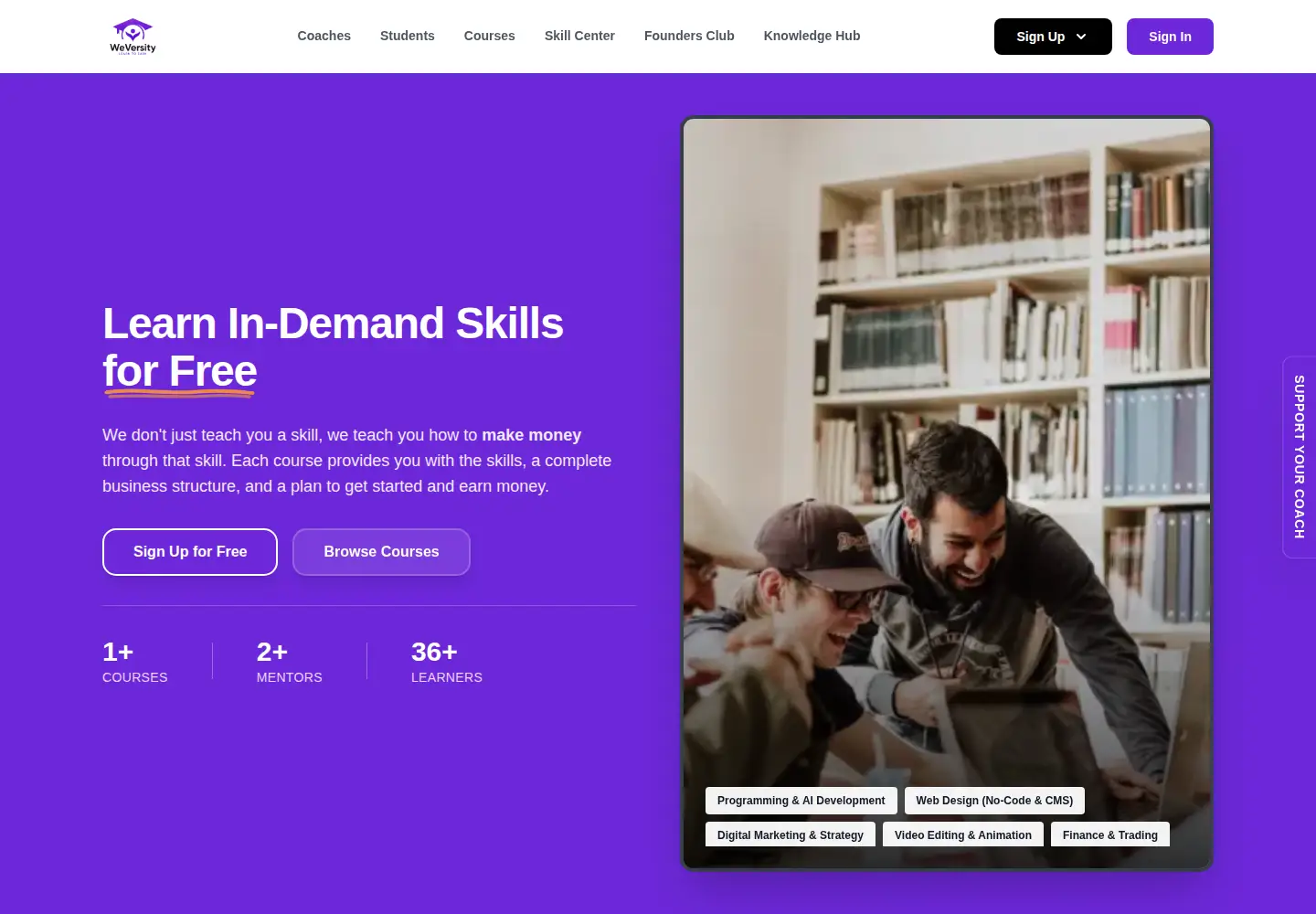
Task: Open the Founders Club link
Action: click(x=689, y=36)
